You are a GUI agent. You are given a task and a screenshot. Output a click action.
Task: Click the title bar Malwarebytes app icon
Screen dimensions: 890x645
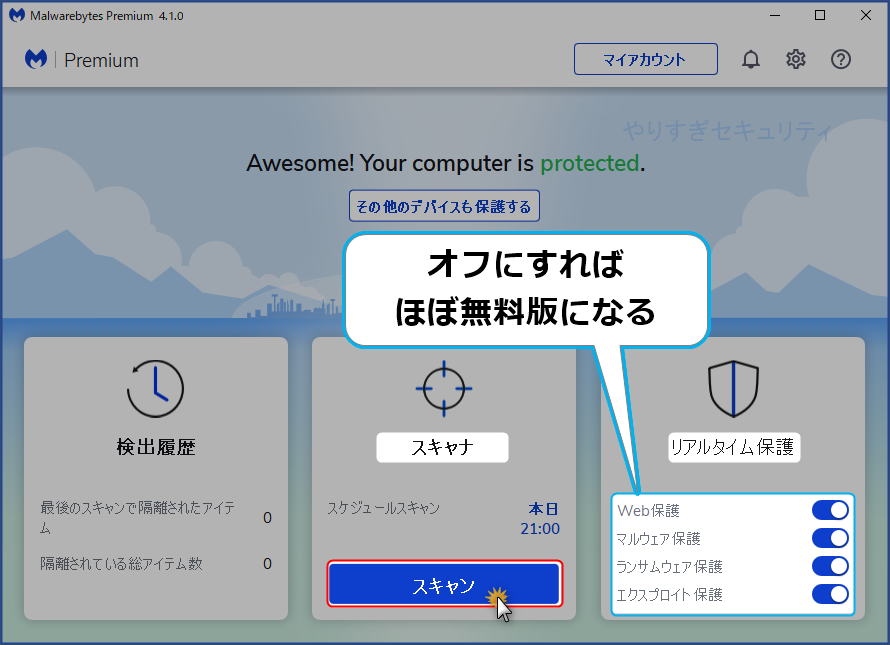coord(16,15)
